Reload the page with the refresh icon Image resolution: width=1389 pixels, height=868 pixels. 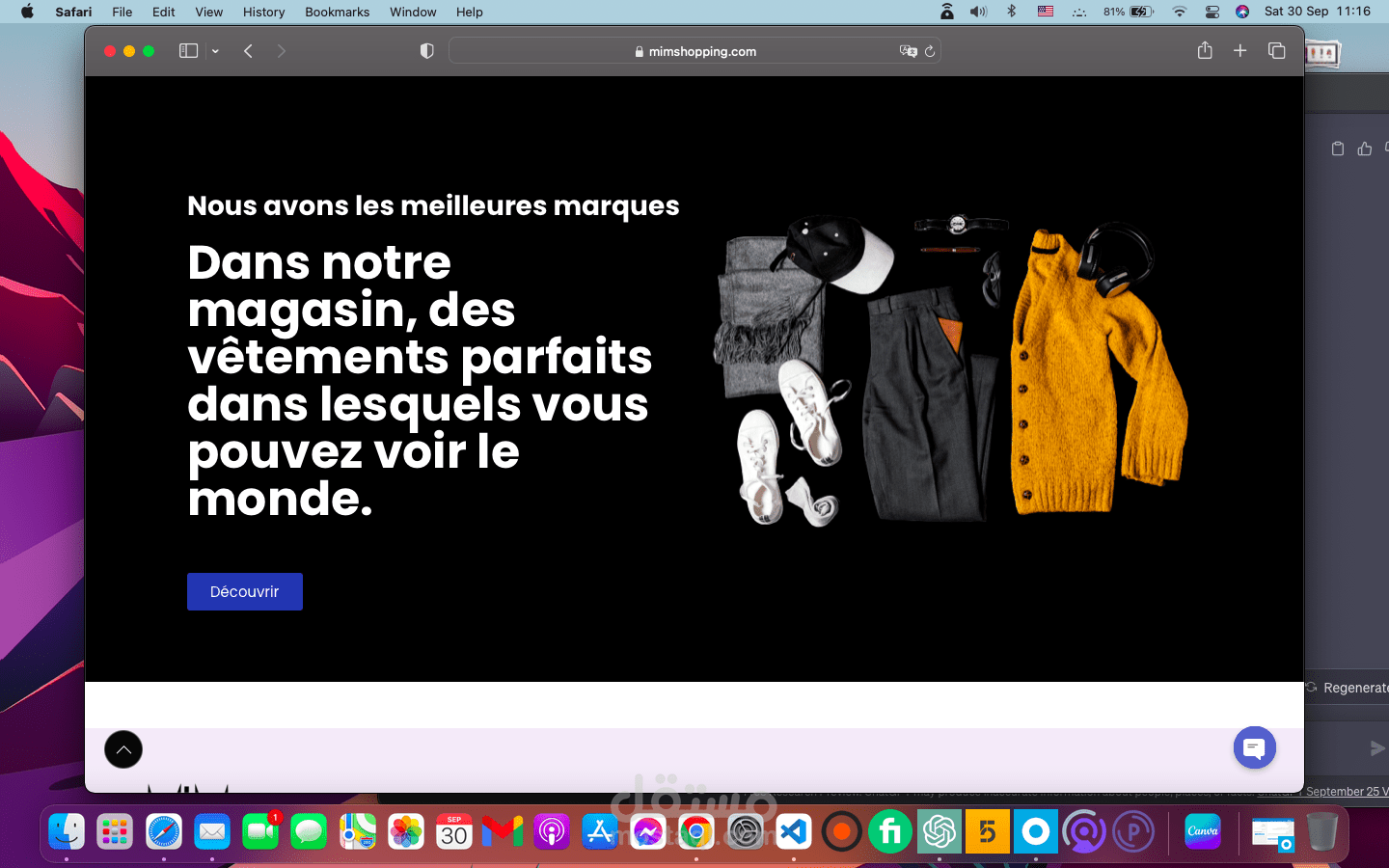(930, 51)
